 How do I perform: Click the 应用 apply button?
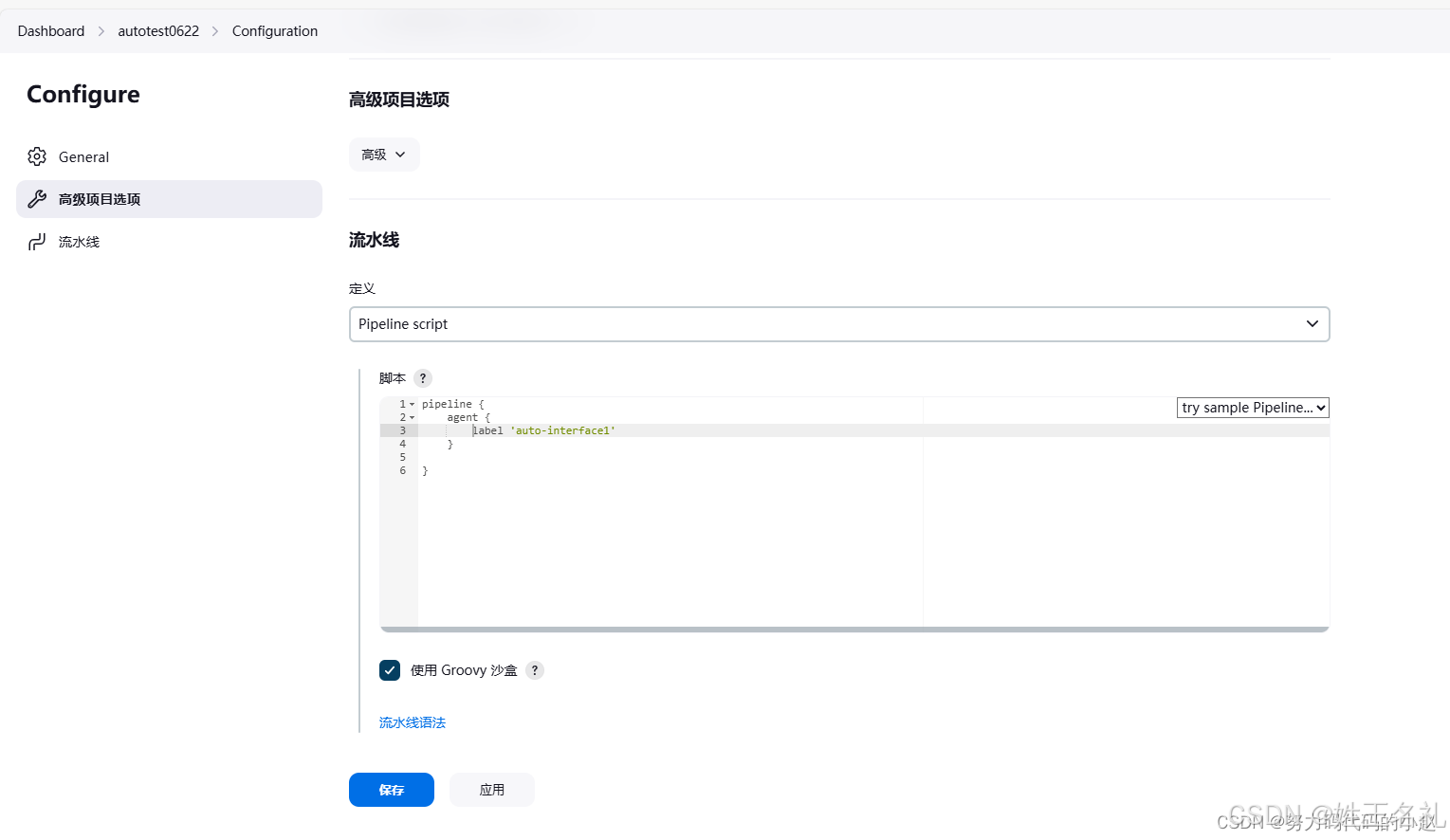coord(492,790)
